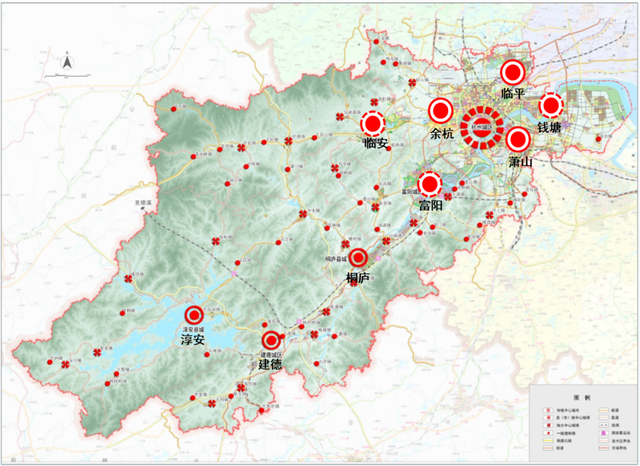Click the map scale bar
Image resolution: width=640 pixels, height=466 pixels.
coord(67,75)
